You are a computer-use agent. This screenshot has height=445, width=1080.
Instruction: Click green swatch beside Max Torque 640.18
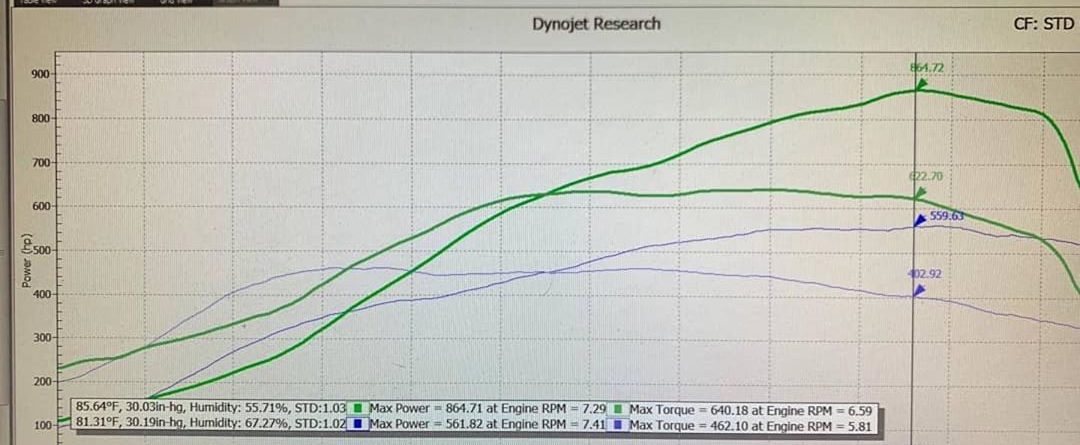point(620,408)
